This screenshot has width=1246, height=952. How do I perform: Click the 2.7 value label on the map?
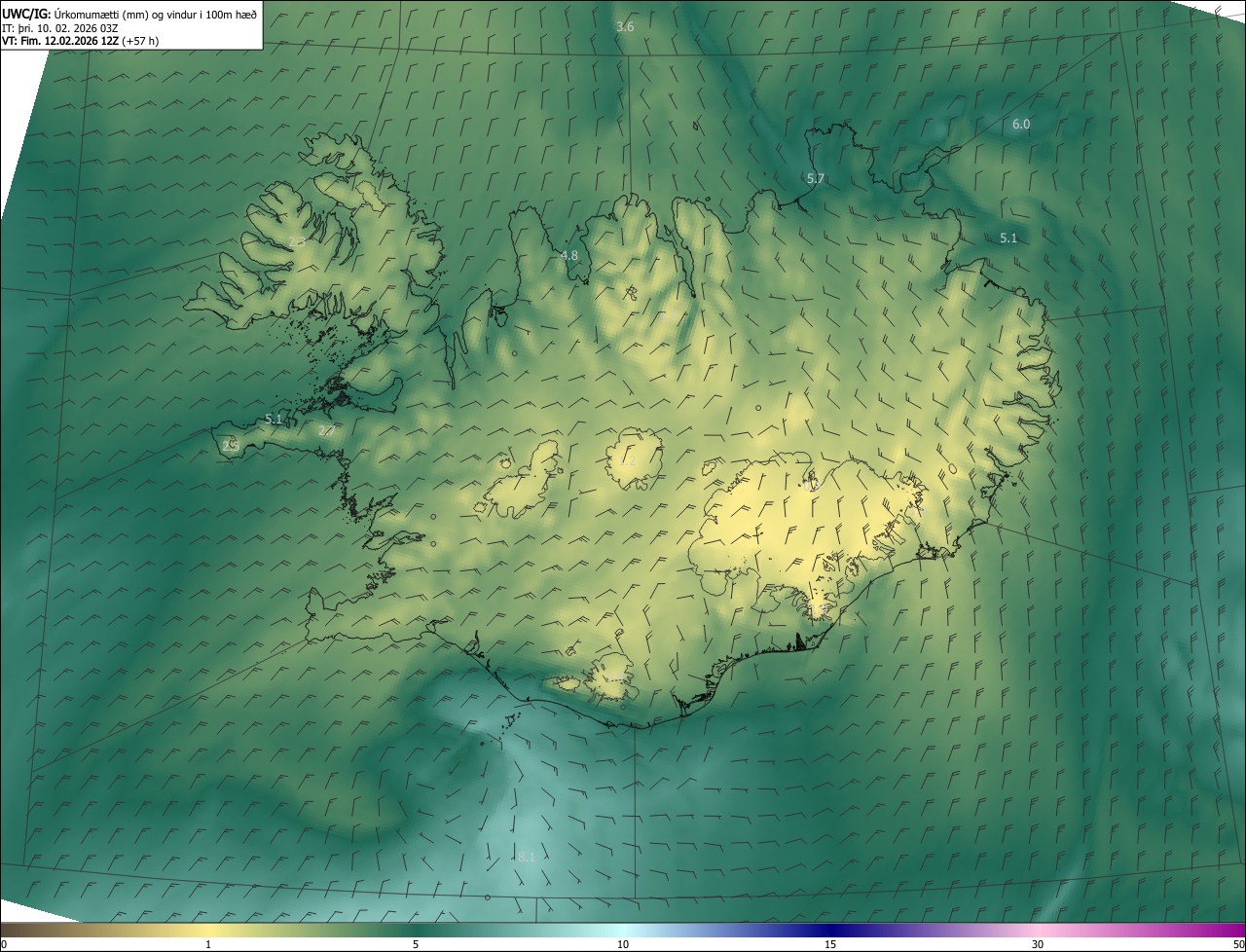327,430
